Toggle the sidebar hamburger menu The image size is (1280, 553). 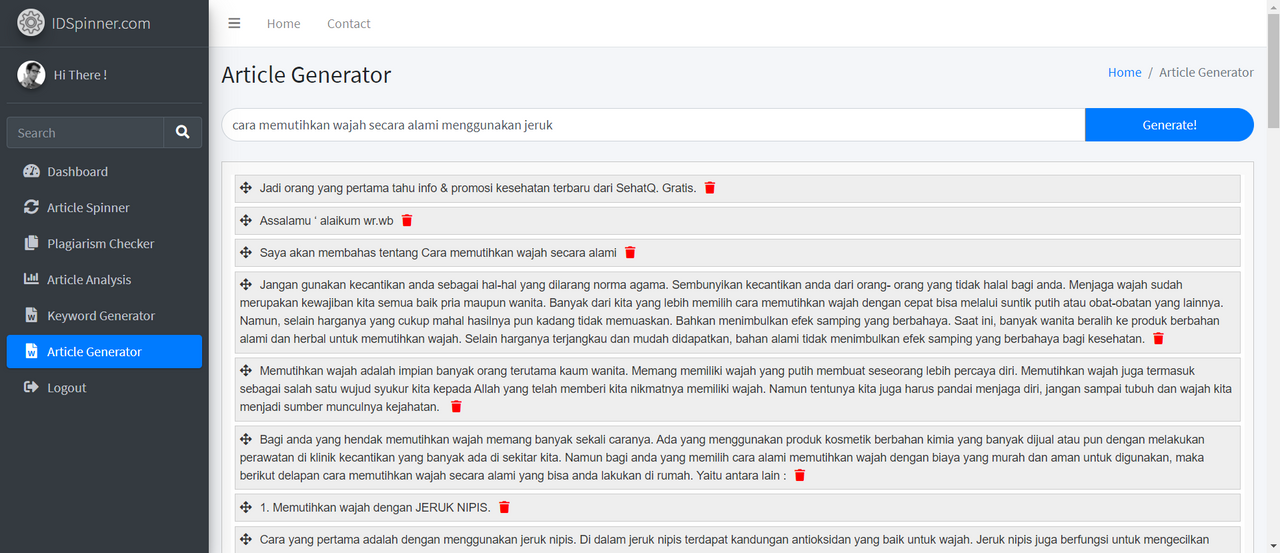(234, 23)
